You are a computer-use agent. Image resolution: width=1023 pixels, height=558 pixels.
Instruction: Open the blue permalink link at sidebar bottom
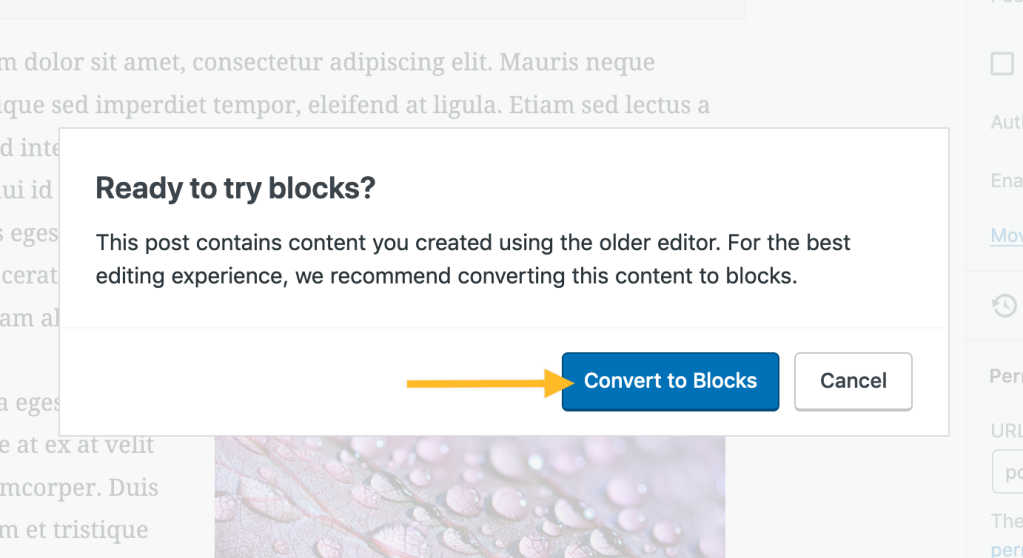tap(1007, 550)
